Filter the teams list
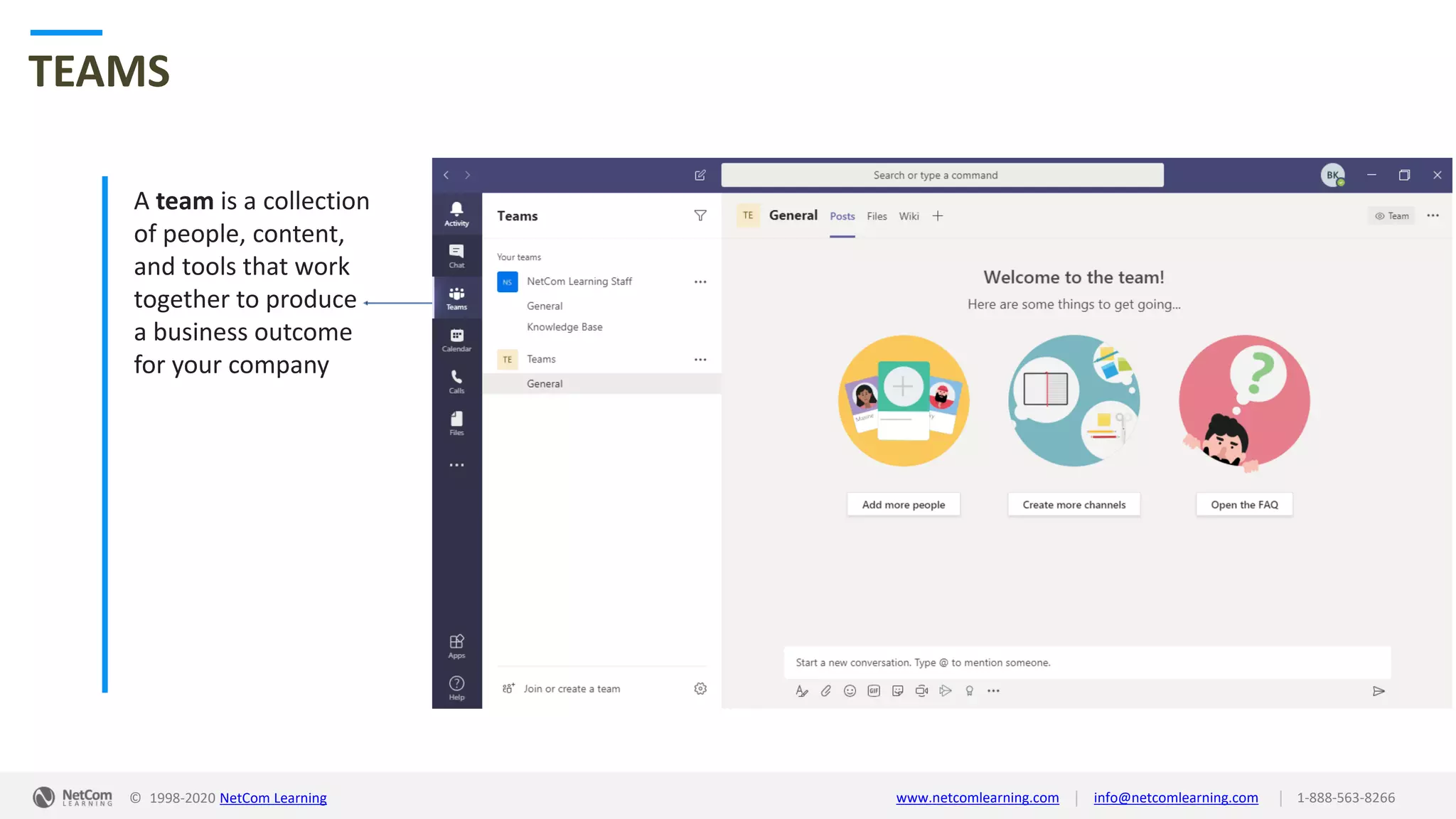 (700, 215)
